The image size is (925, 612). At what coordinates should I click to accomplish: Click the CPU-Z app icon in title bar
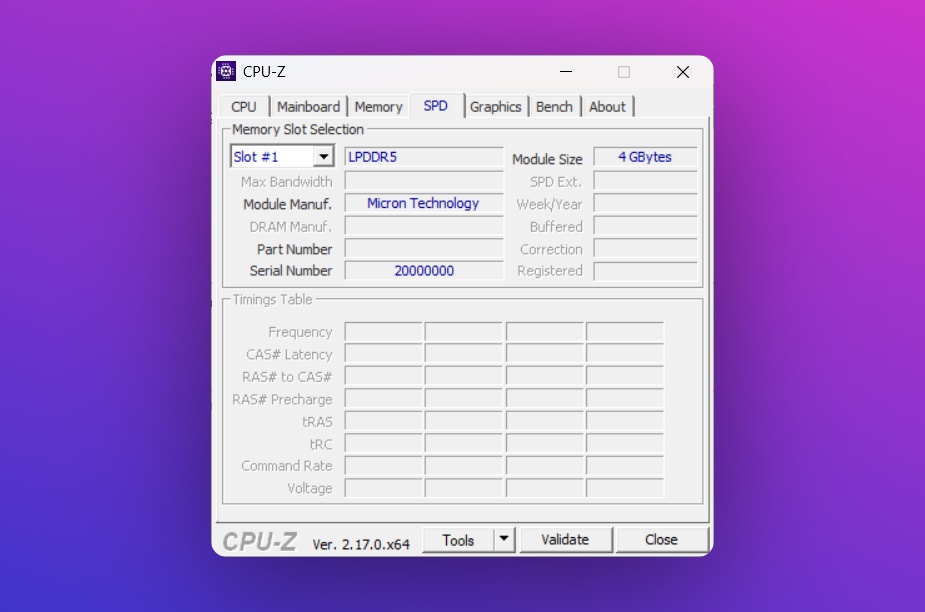click(x=226, y=71)
